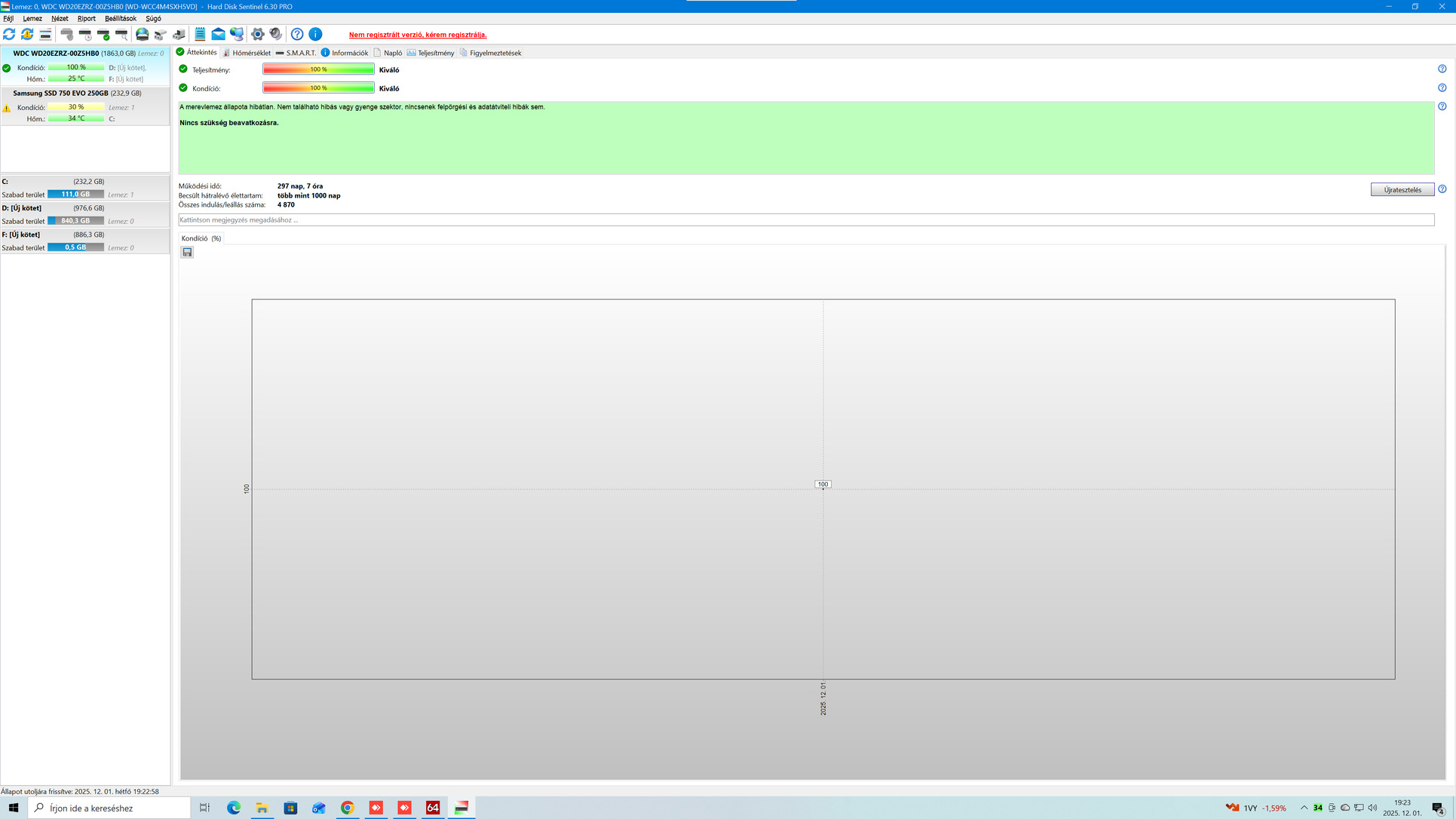Click the question mark help toolbar icon

click(x=297, y=34)
